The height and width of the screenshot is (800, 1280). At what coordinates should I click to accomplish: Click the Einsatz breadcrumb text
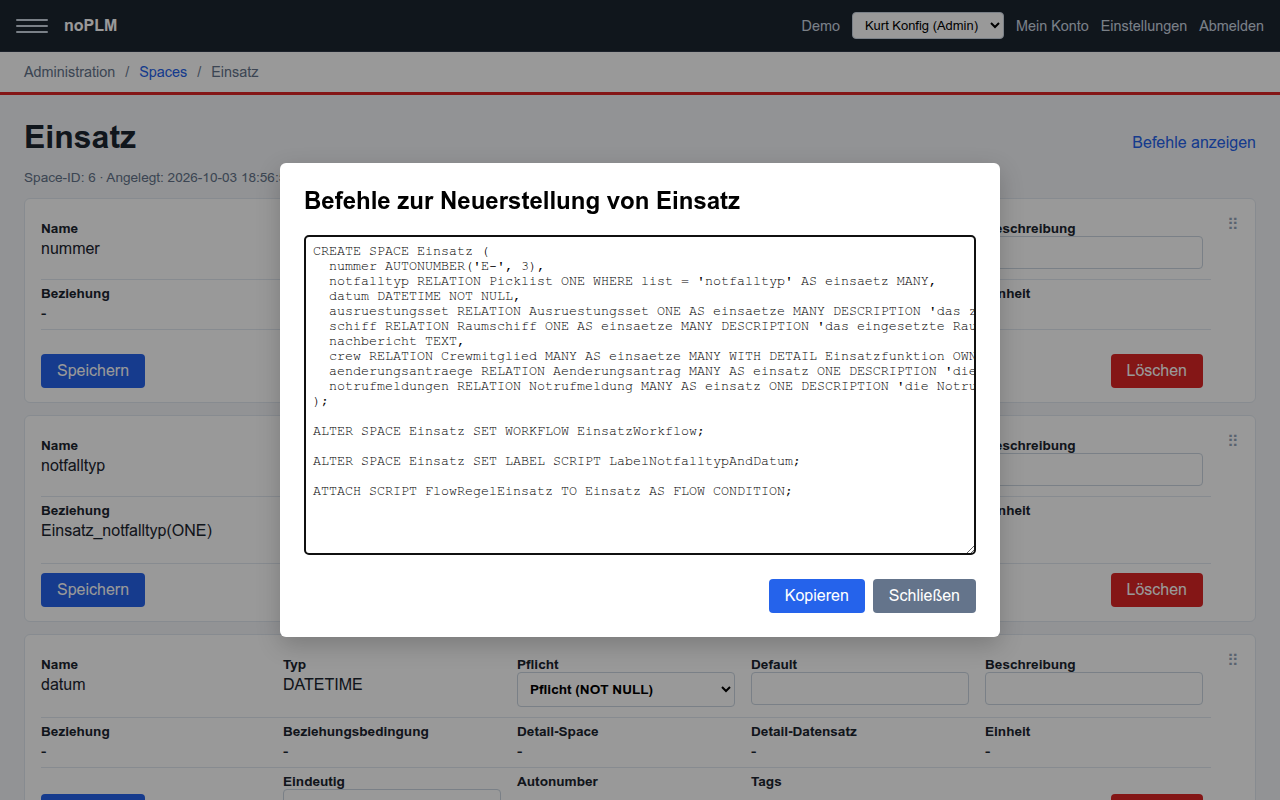coord(235,72)
